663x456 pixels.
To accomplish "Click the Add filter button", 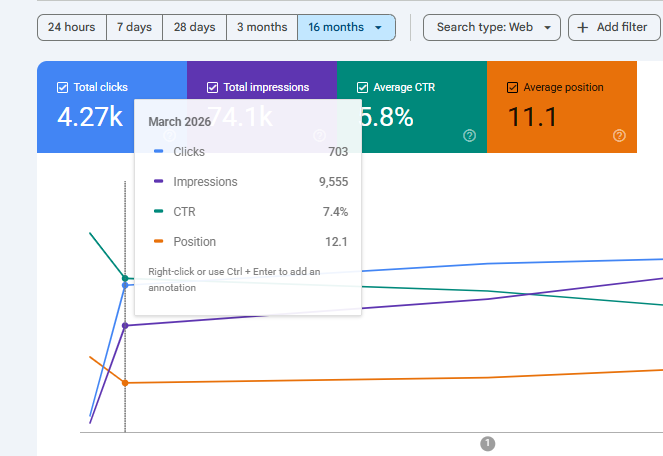I will pyautogui.click(x=614, y=27).
